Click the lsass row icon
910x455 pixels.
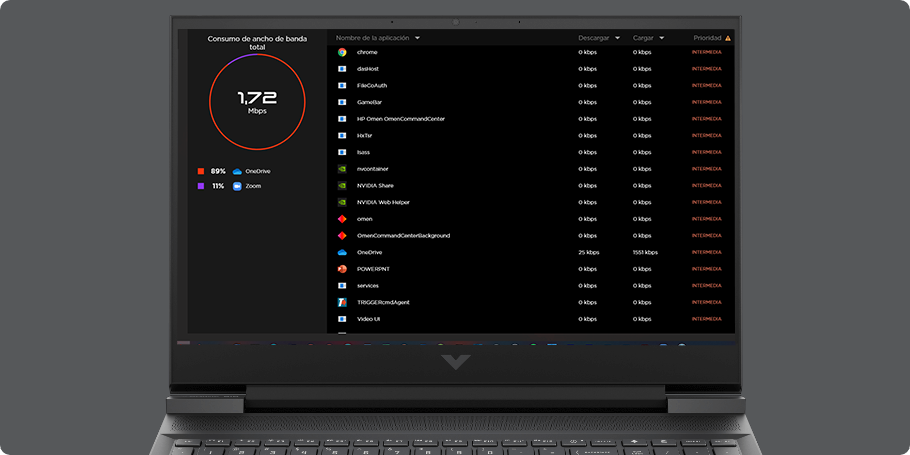pos(342,152)
